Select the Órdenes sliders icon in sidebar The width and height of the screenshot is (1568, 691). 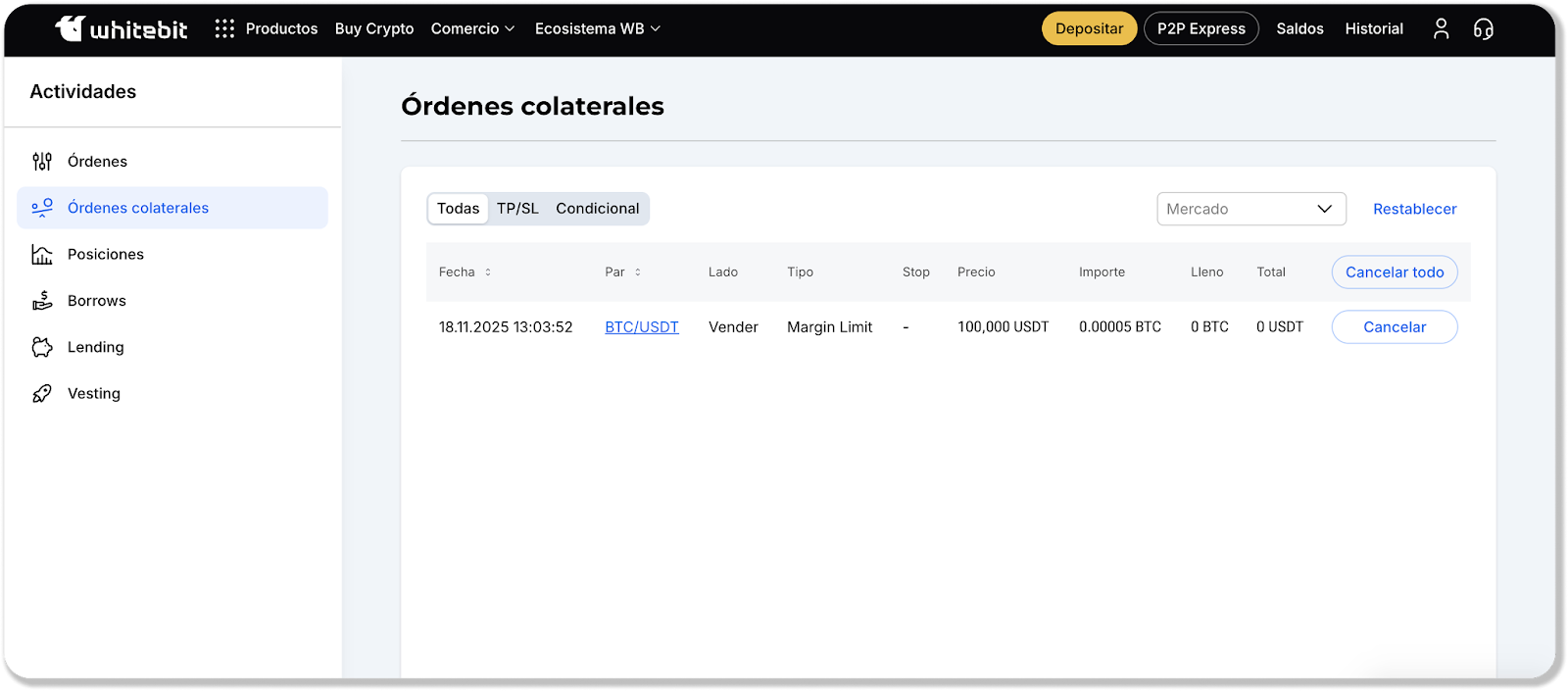point(42,162)
